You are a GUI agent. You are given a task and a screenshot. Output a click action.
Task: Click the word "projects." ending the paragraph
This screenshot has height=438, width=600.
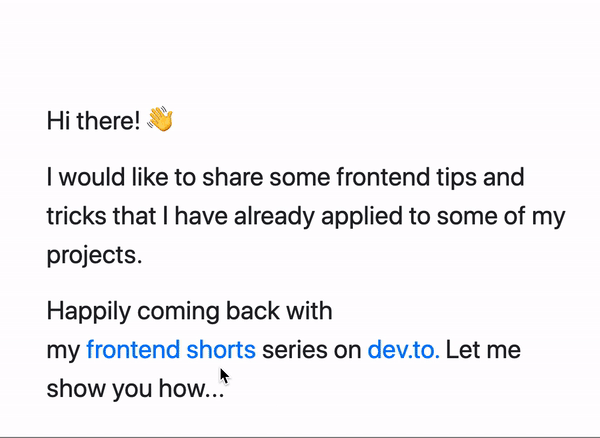95,255
